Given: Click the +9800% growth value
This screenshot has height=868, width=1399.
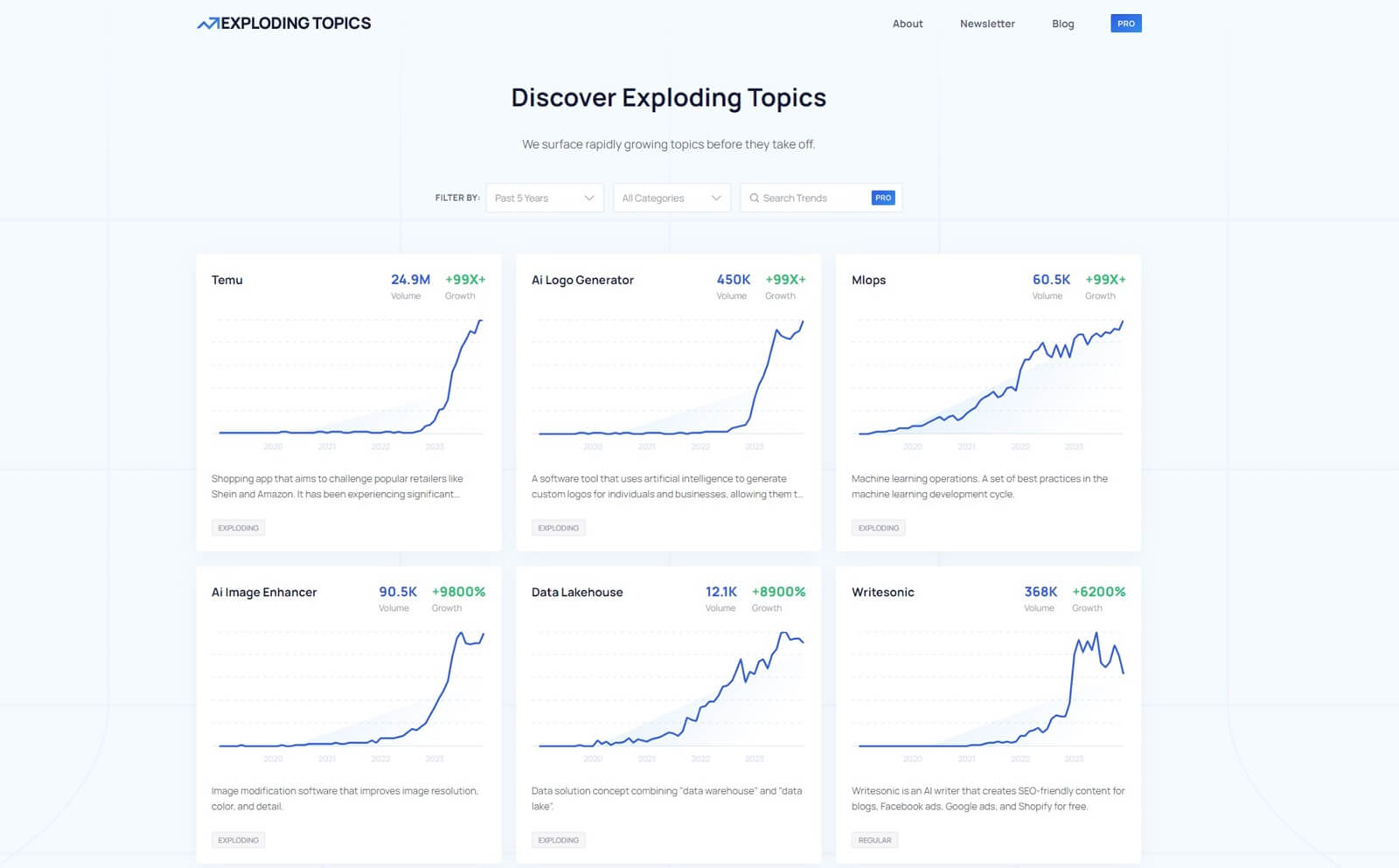Looking at the screenshot, I should [x=458, y=592].
